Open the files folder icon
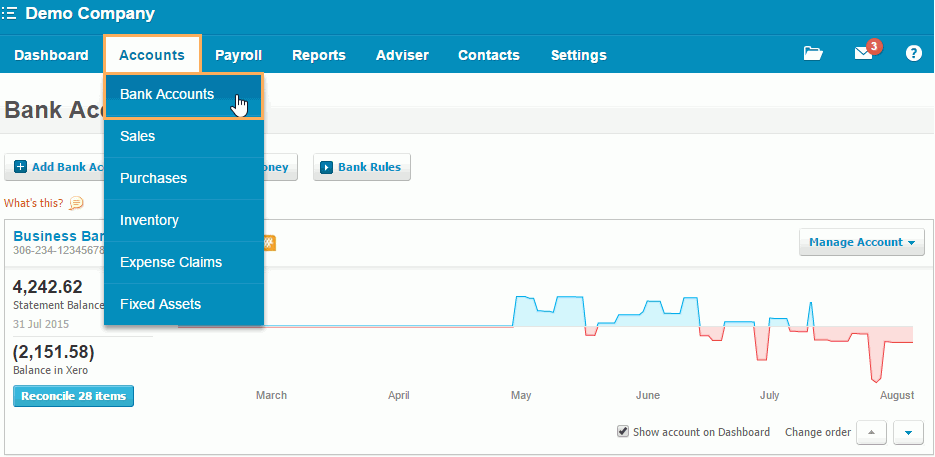 [813, 54]
